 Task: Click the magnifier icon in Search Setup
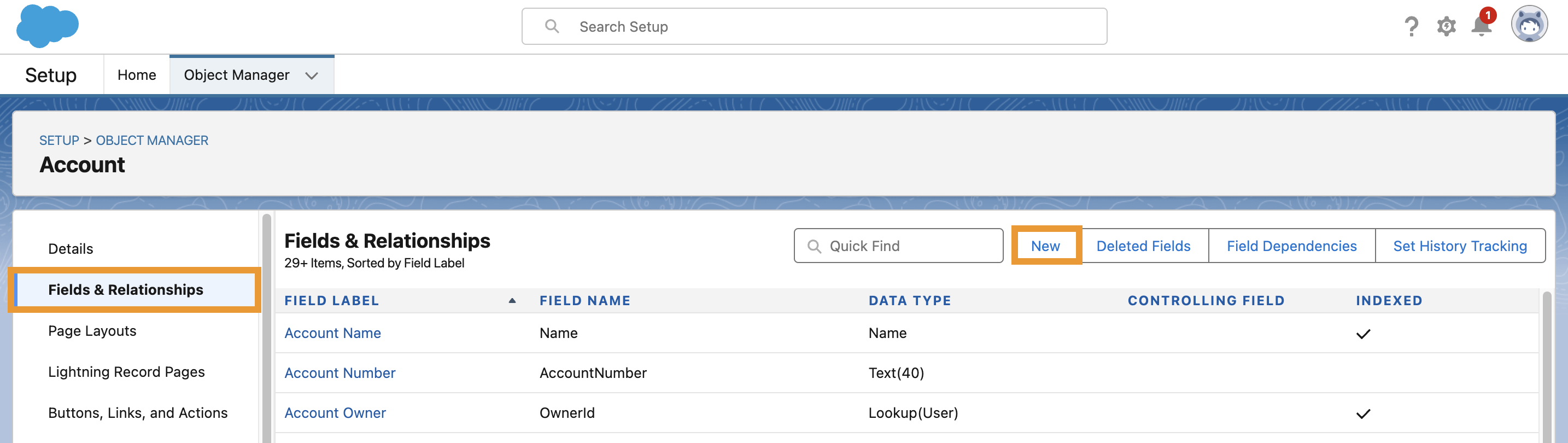point(552,26)
